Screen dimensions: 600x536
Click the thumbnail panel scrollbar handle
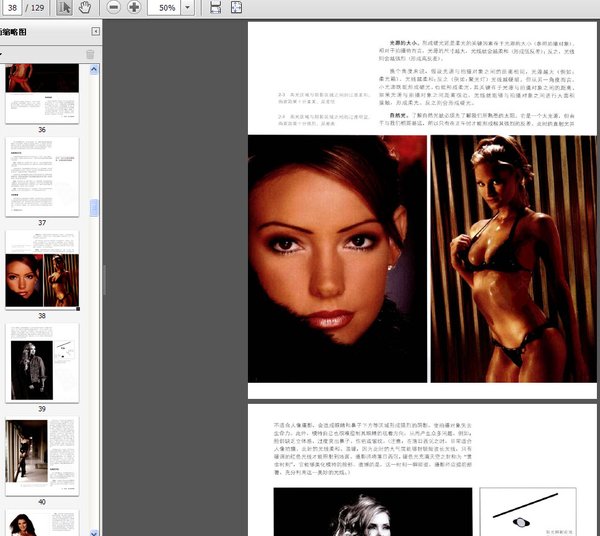pyautogui.click(x=95, y=207)
